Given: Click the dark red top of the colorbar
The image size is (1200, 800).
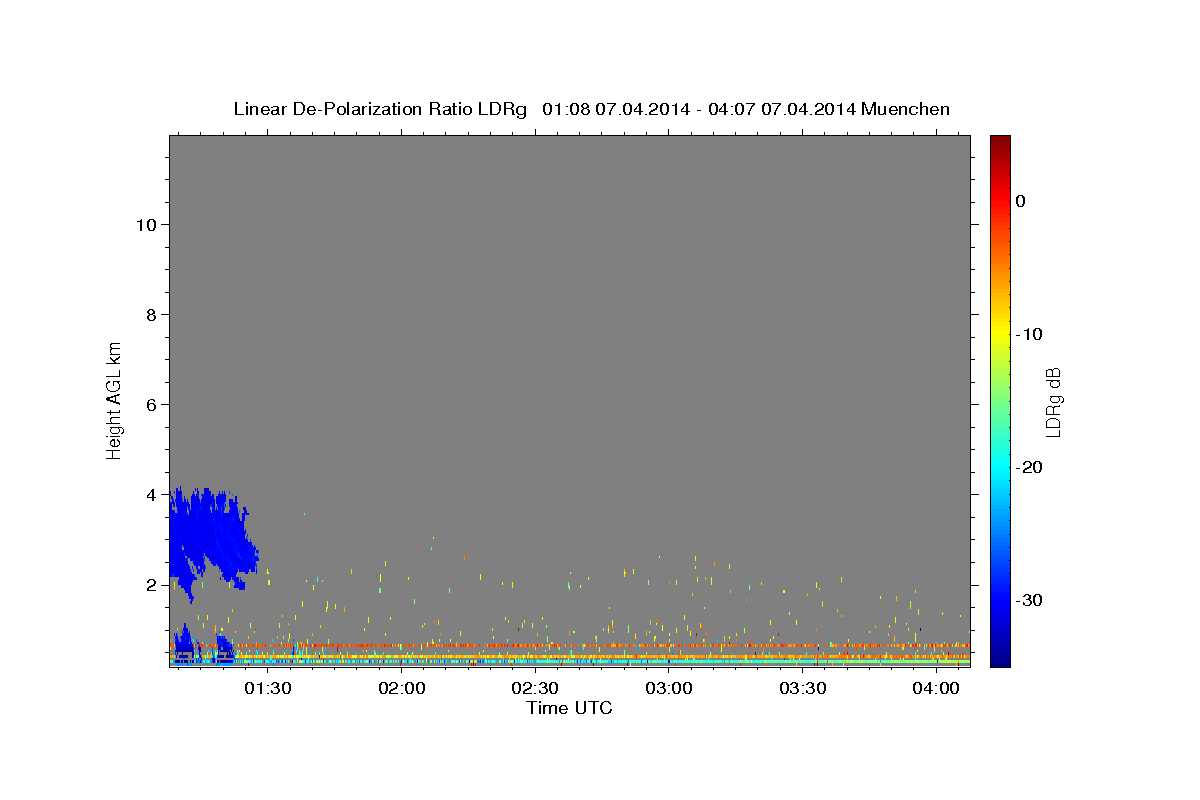Looking at the screenshot, I should click(1000, 143).
